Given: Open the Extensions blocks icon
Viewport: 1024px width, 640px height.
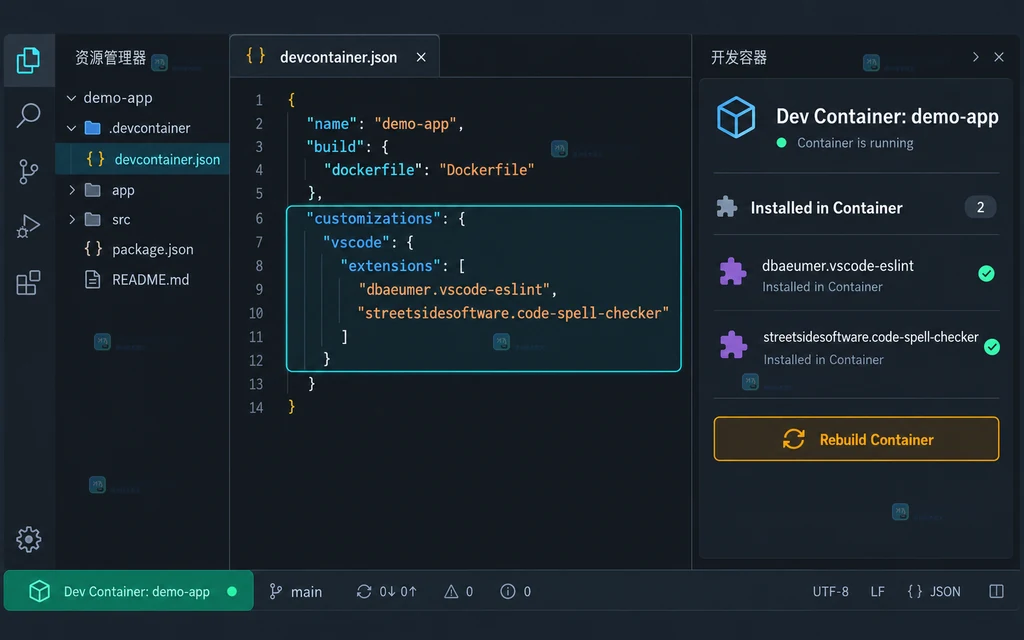Looking at the screenshot, I should pos(28,283).
